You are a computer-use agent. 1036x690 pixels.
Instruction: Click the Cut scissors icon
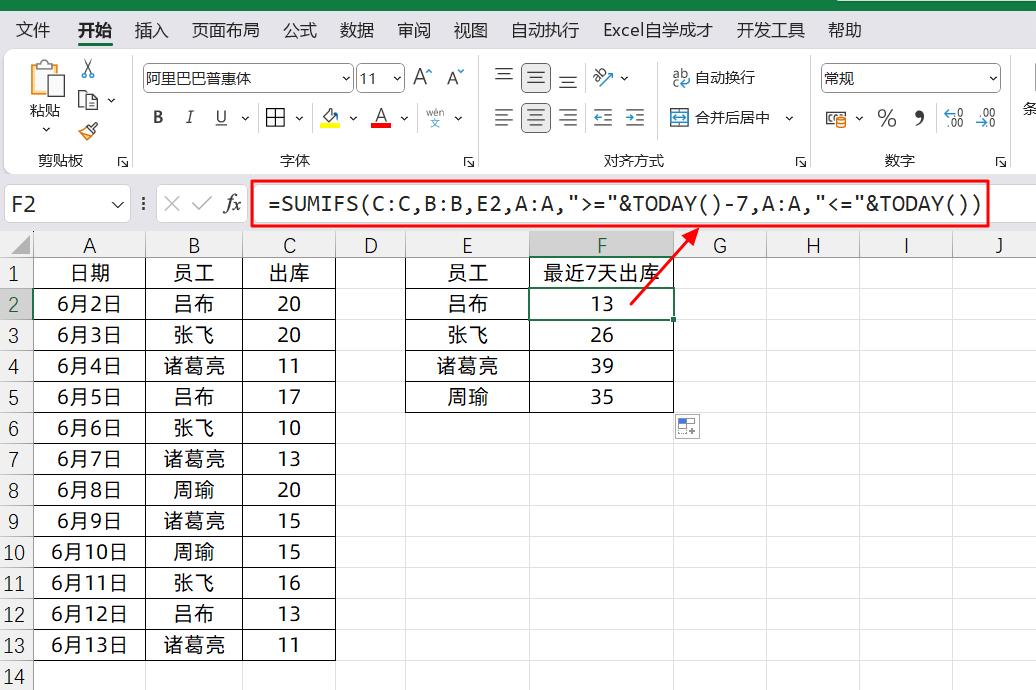[88, 69]
